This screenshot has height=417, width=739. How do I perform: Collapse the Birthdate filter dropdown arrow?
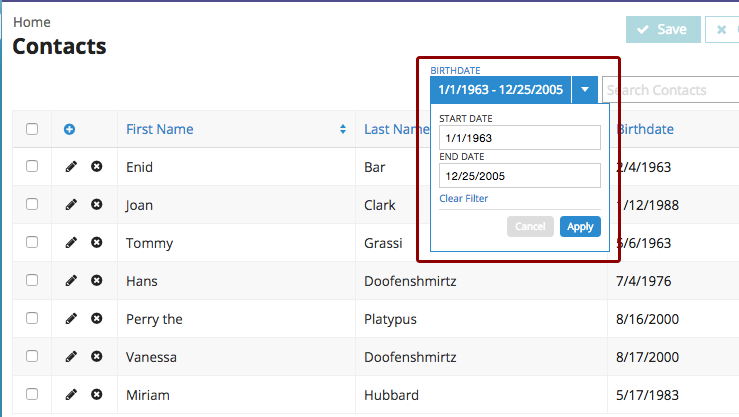(585, 90)
